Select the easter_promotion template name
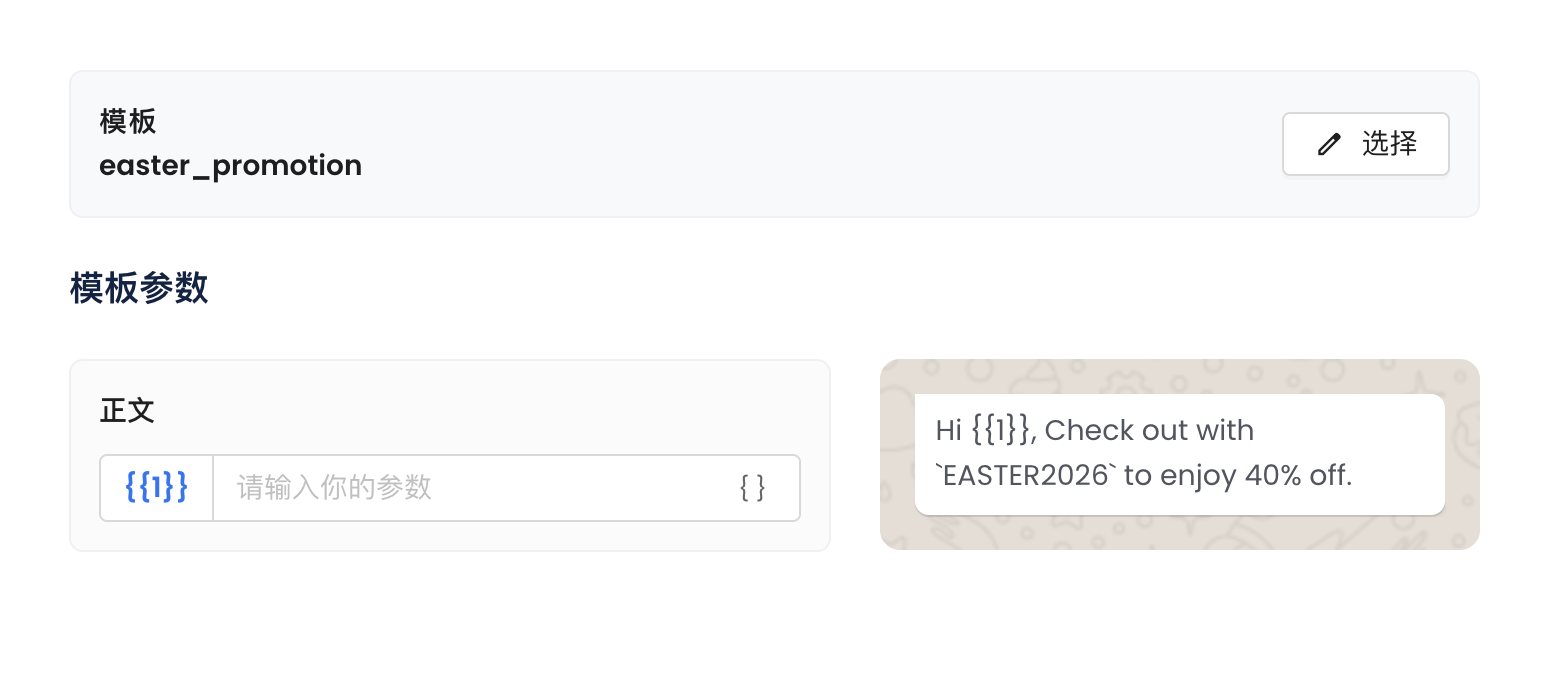 click(x=230, y=165)
